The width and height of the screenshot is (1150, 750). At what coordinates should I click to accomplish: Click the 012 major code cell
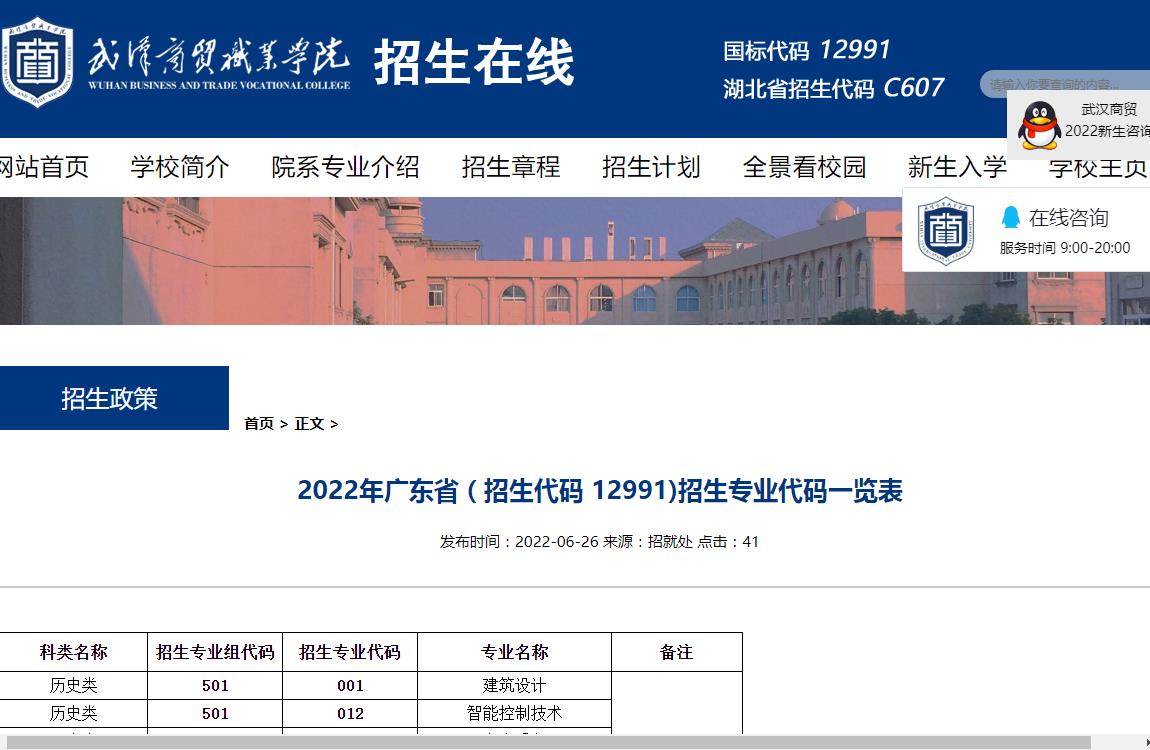pyautogui.click(x=350, y=713)
